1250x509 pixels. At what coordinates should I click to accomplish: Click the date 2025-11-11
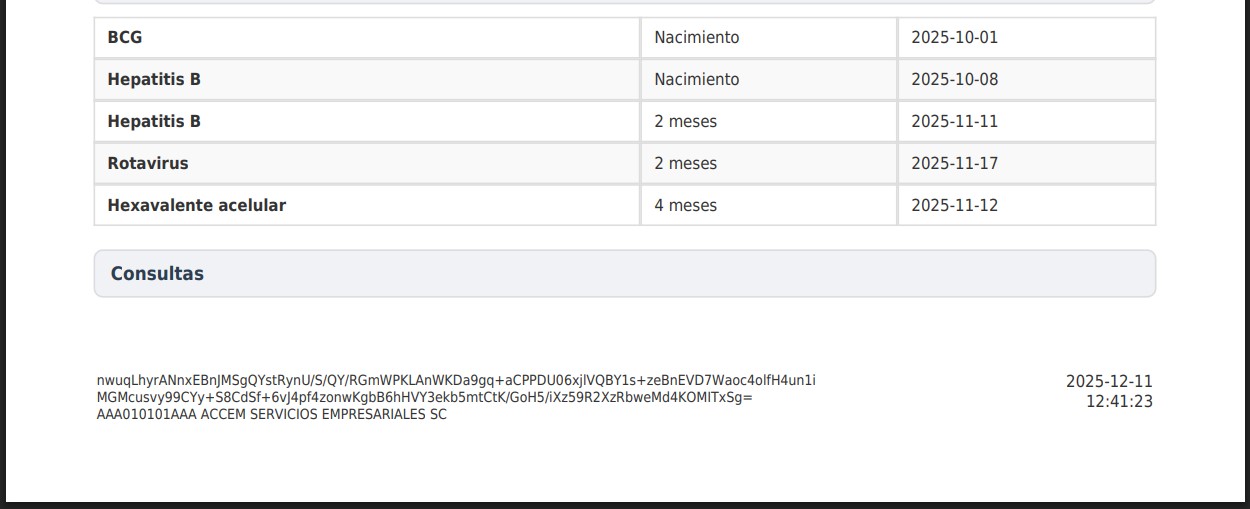[x=954, y=122]
